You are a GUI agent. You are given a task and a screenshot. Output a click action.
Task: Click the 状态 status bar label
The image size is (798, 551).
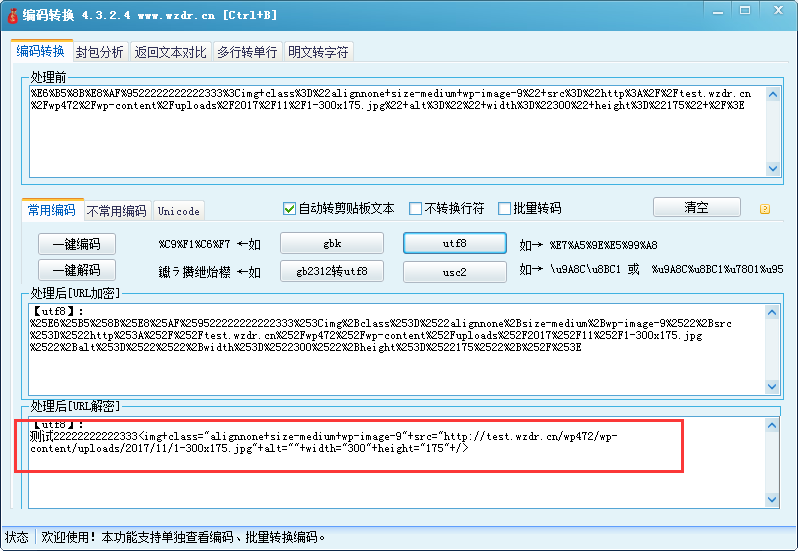click(17, 537)
